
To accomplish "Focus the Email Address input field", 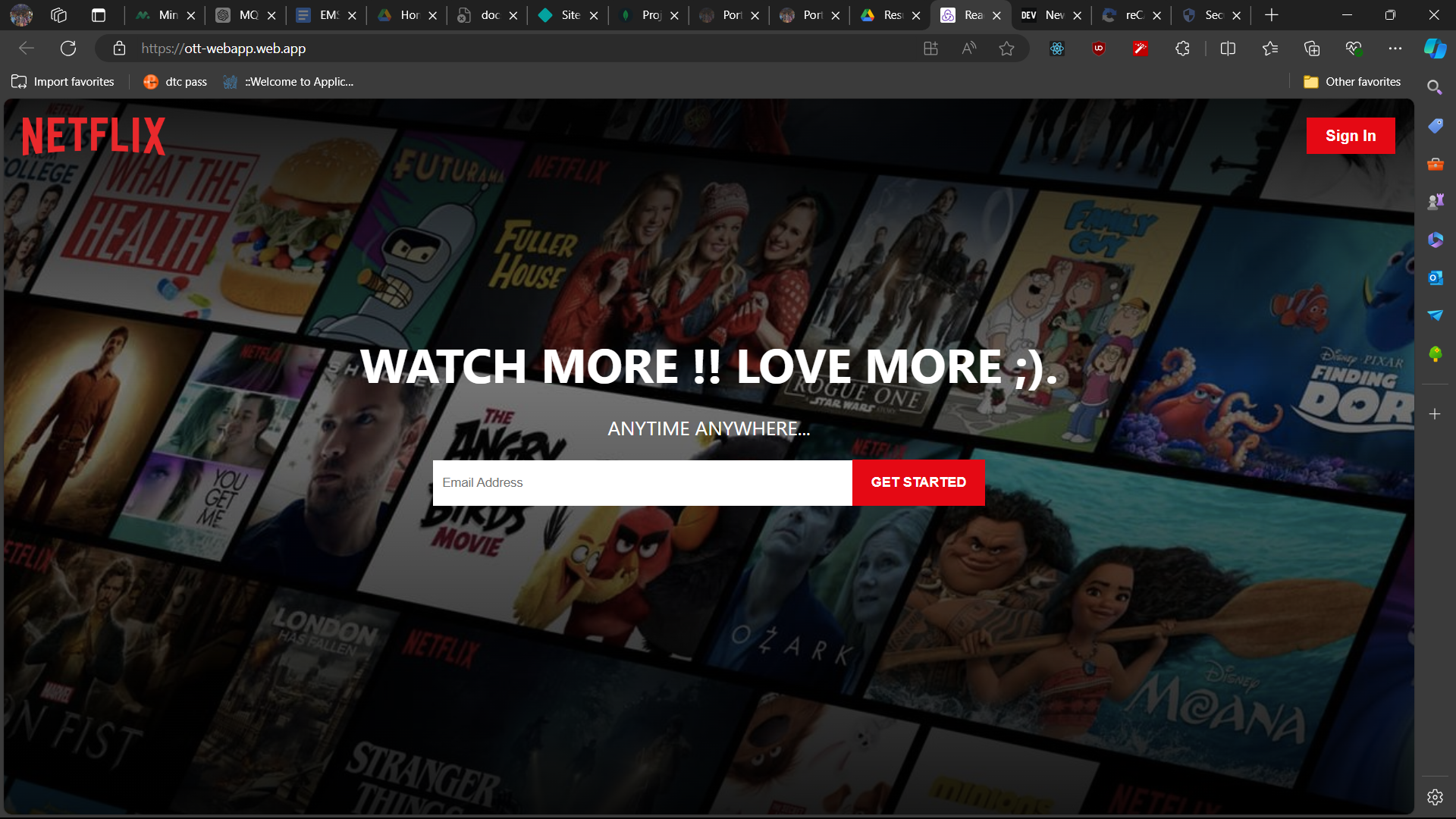I will tap(642, 482).
